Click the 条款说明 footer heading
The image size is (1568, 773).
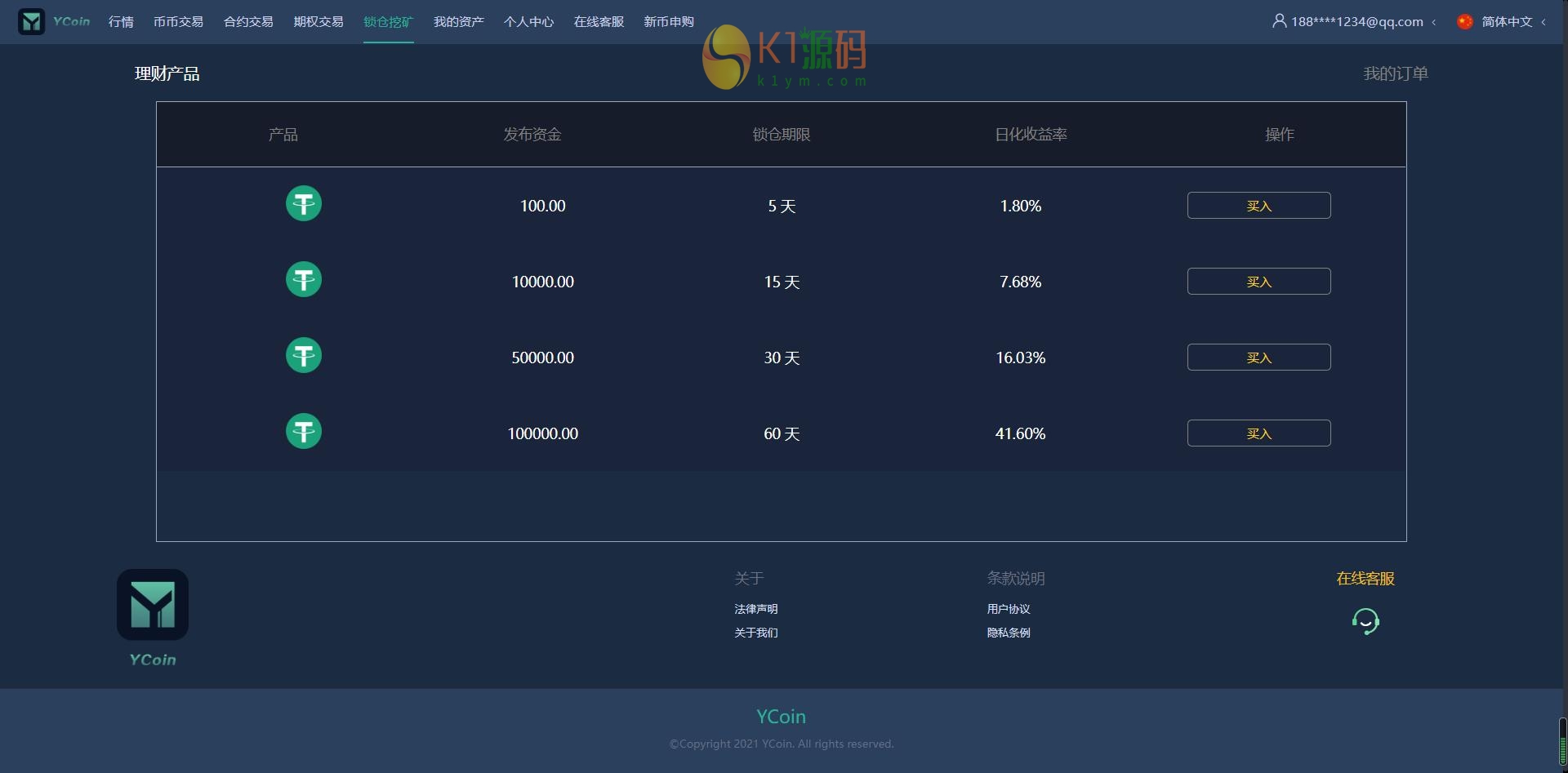coord(1016,579)
